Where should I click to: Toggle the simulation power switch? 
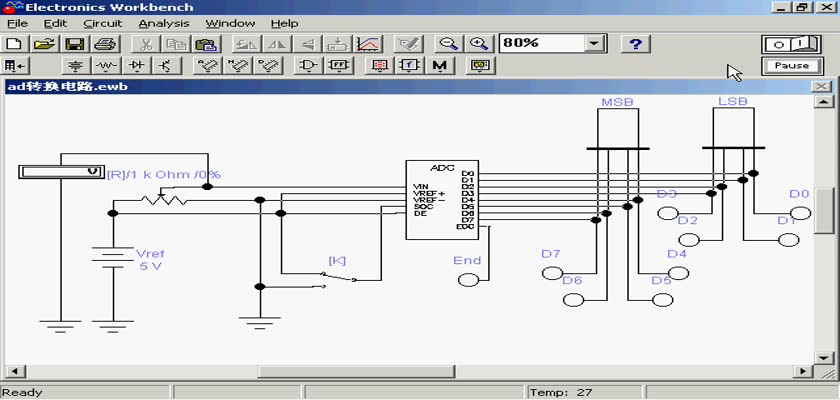tap(791, 44)
